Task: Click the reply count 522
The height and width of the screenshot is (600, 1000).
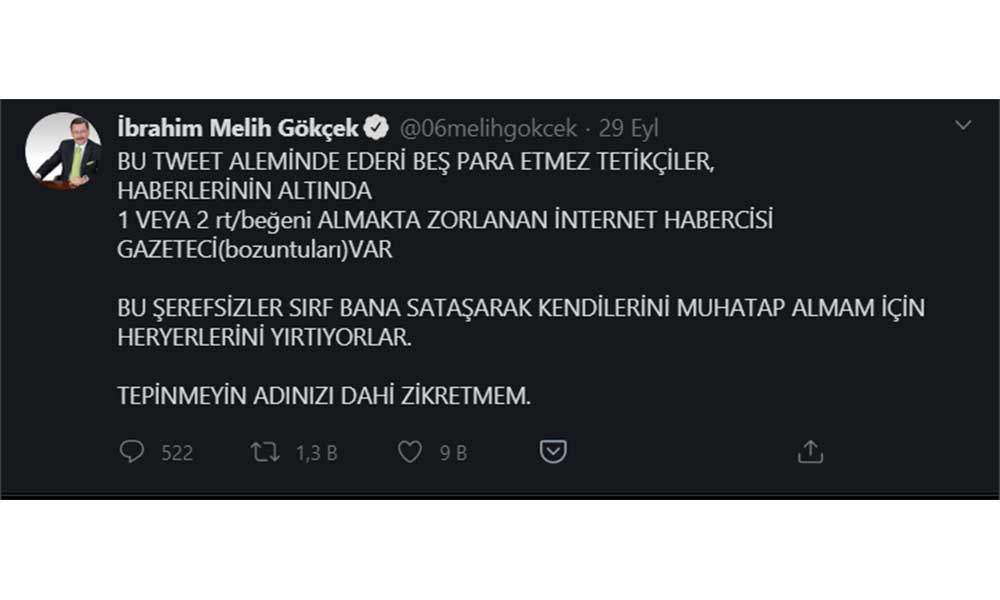Action: [x=177, y=453]
